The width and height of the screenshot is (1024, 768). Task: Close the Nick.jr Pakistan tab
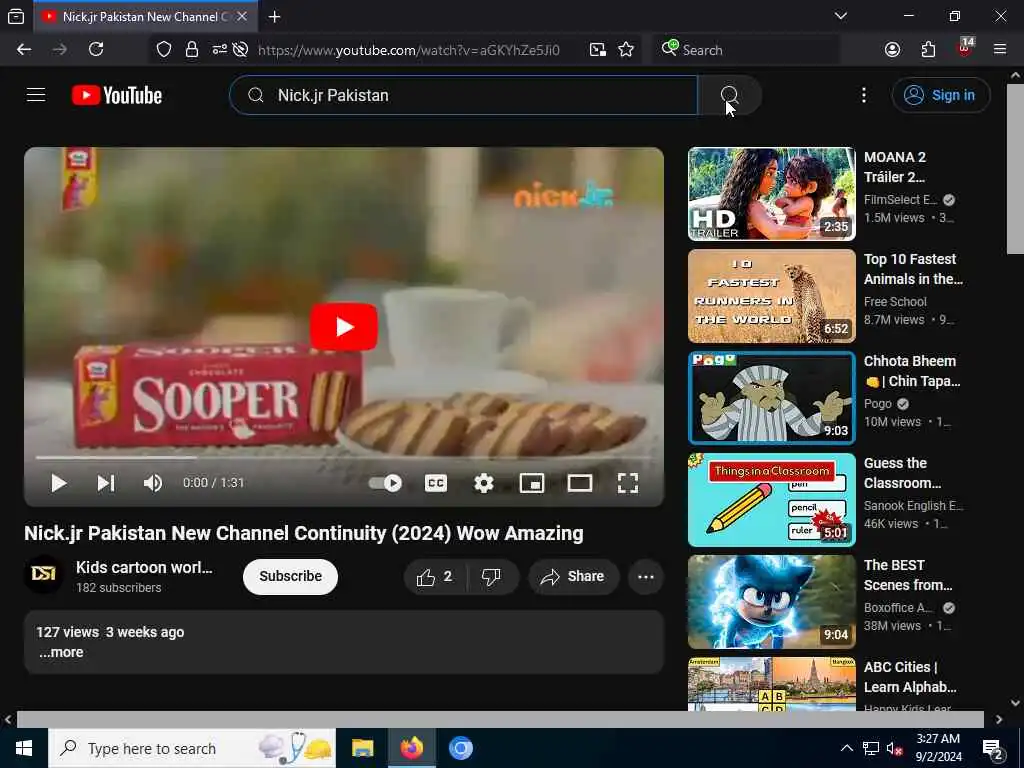[242, 17]
